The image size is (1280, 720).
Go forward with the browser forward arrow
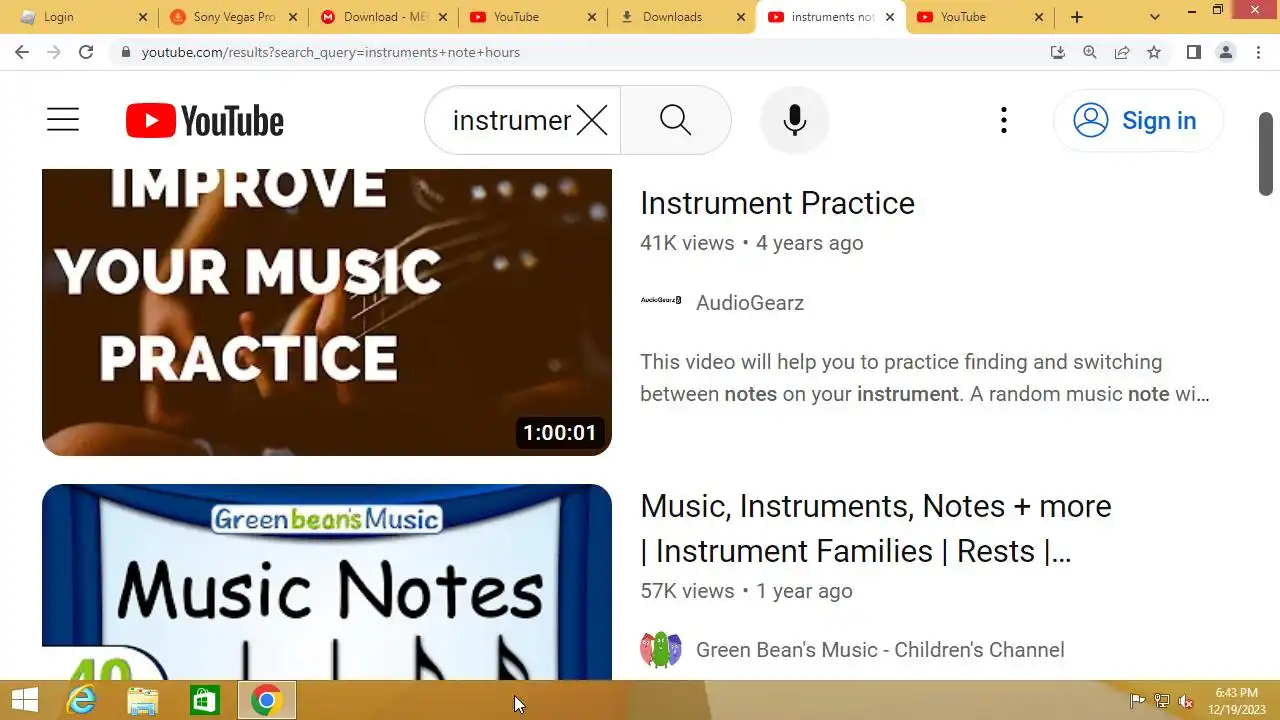click(54, 52)
